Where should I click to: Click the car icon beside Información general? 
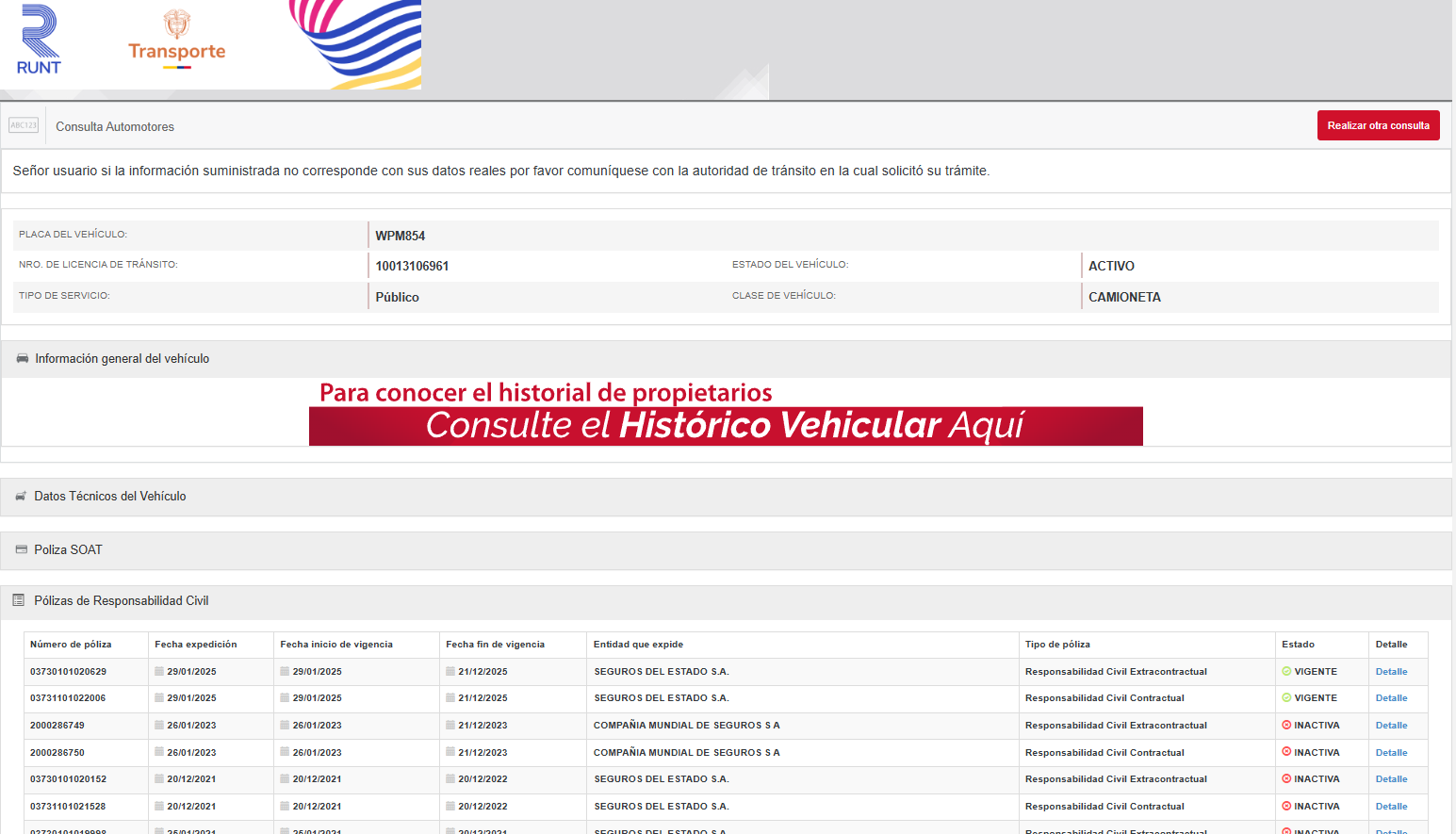(23, 359)
